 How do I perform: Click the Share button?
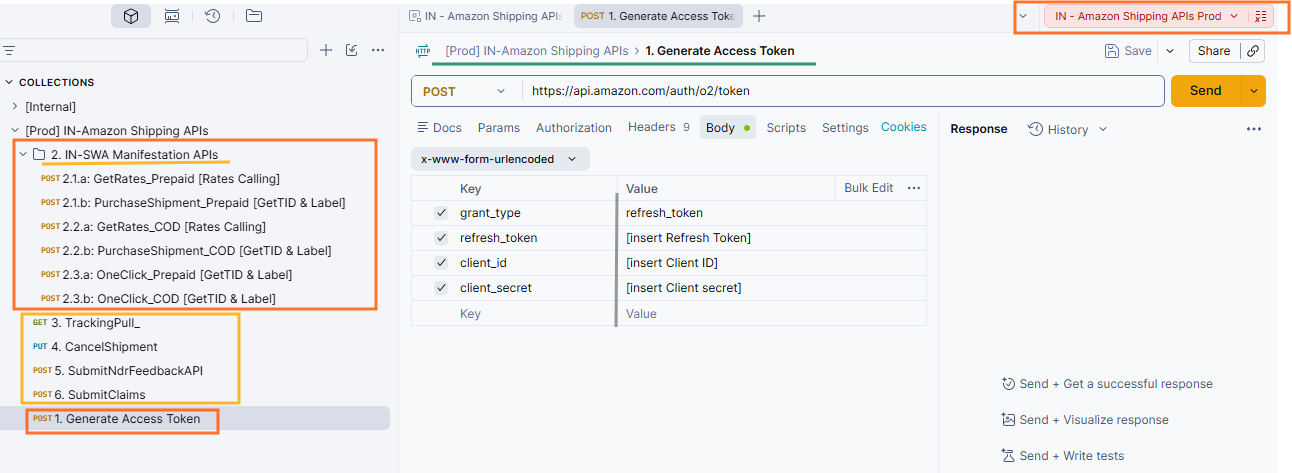[1214, 51]
